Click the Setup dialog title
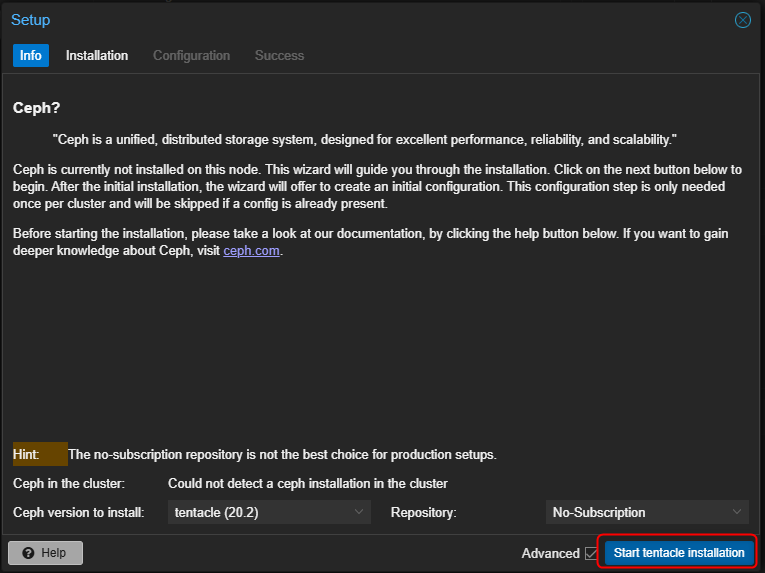The height and width of the screenshot is (573, 765). point(31,20)
